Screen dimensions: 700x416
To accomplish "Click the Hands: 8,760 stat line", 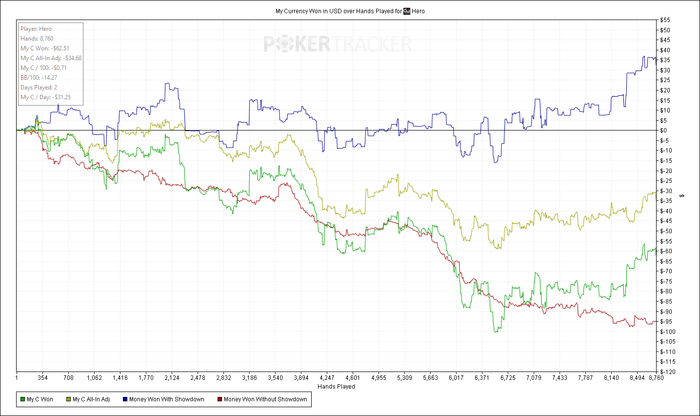I will pos(37,38).
